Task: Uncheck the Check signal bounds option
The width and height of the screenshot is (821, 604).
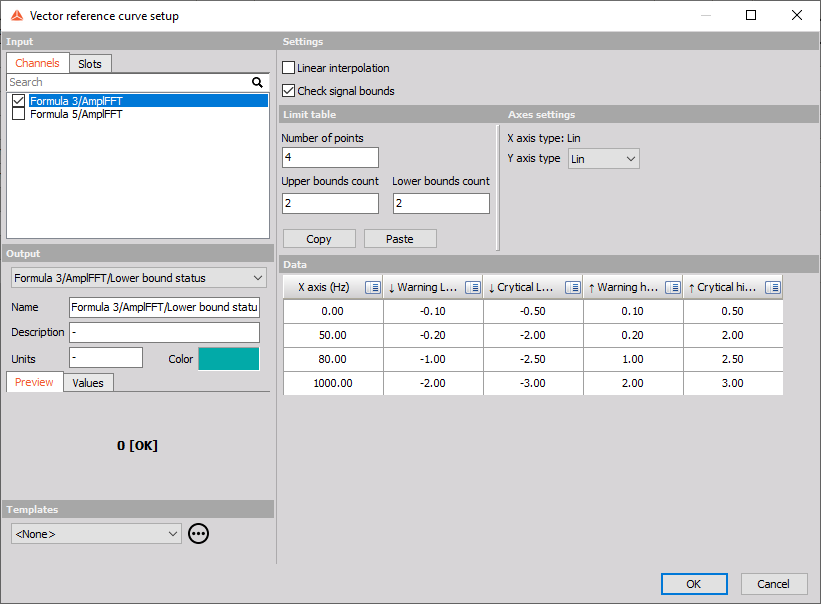Action: (289, 91)
